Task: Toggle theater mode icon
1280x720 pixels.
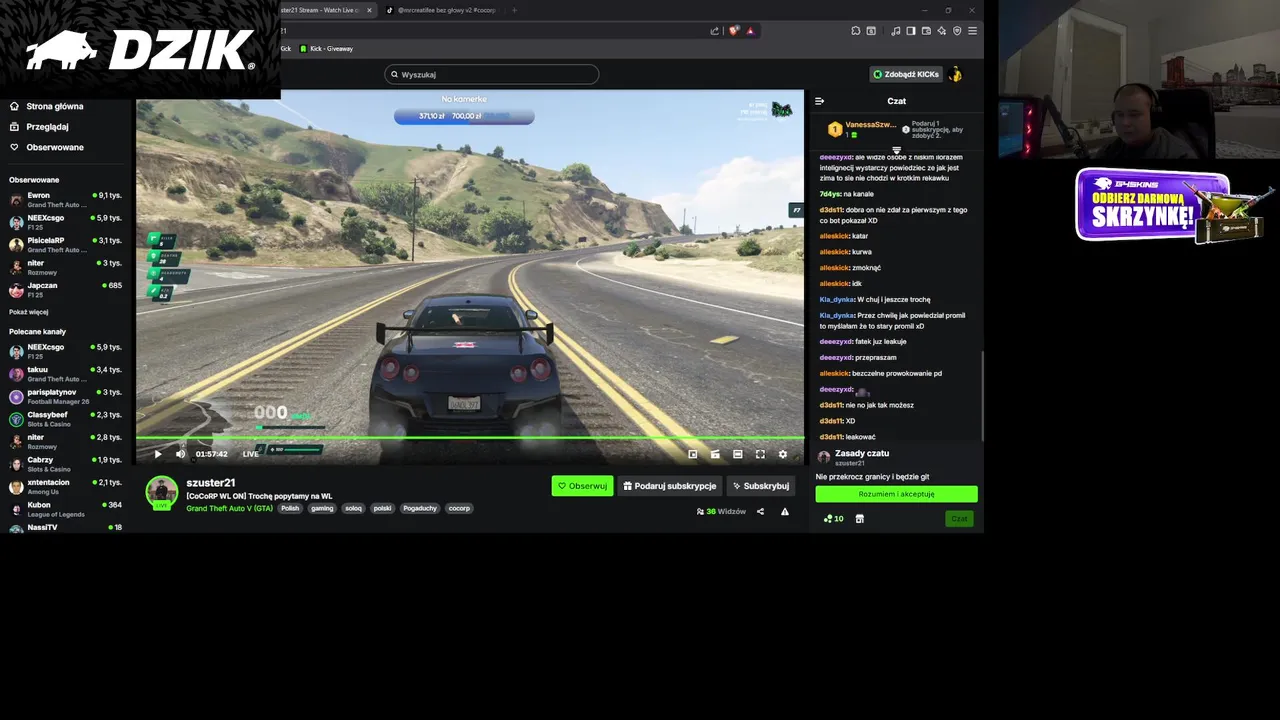Action: [x=738, y=454]
